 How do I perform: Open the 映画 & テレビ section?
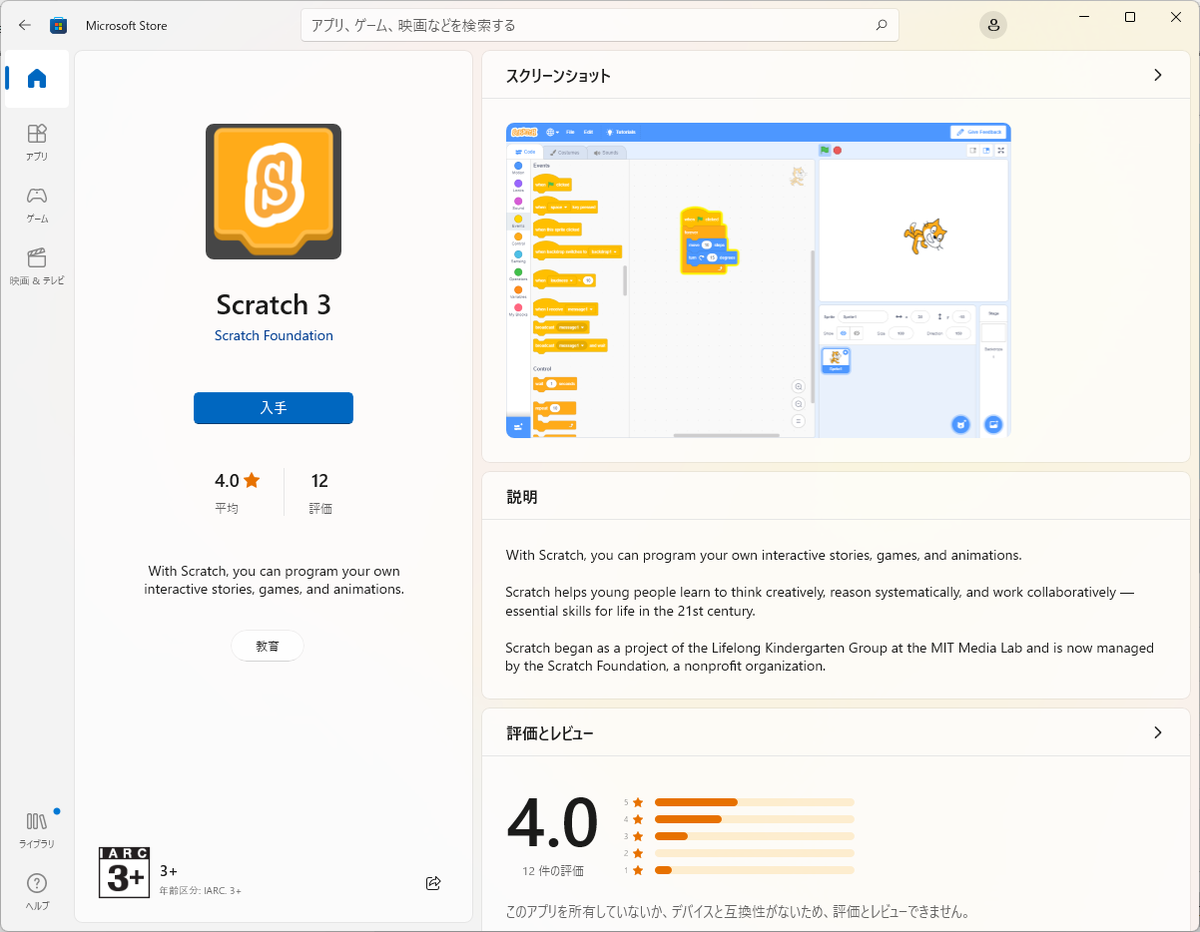coord(37,266)
